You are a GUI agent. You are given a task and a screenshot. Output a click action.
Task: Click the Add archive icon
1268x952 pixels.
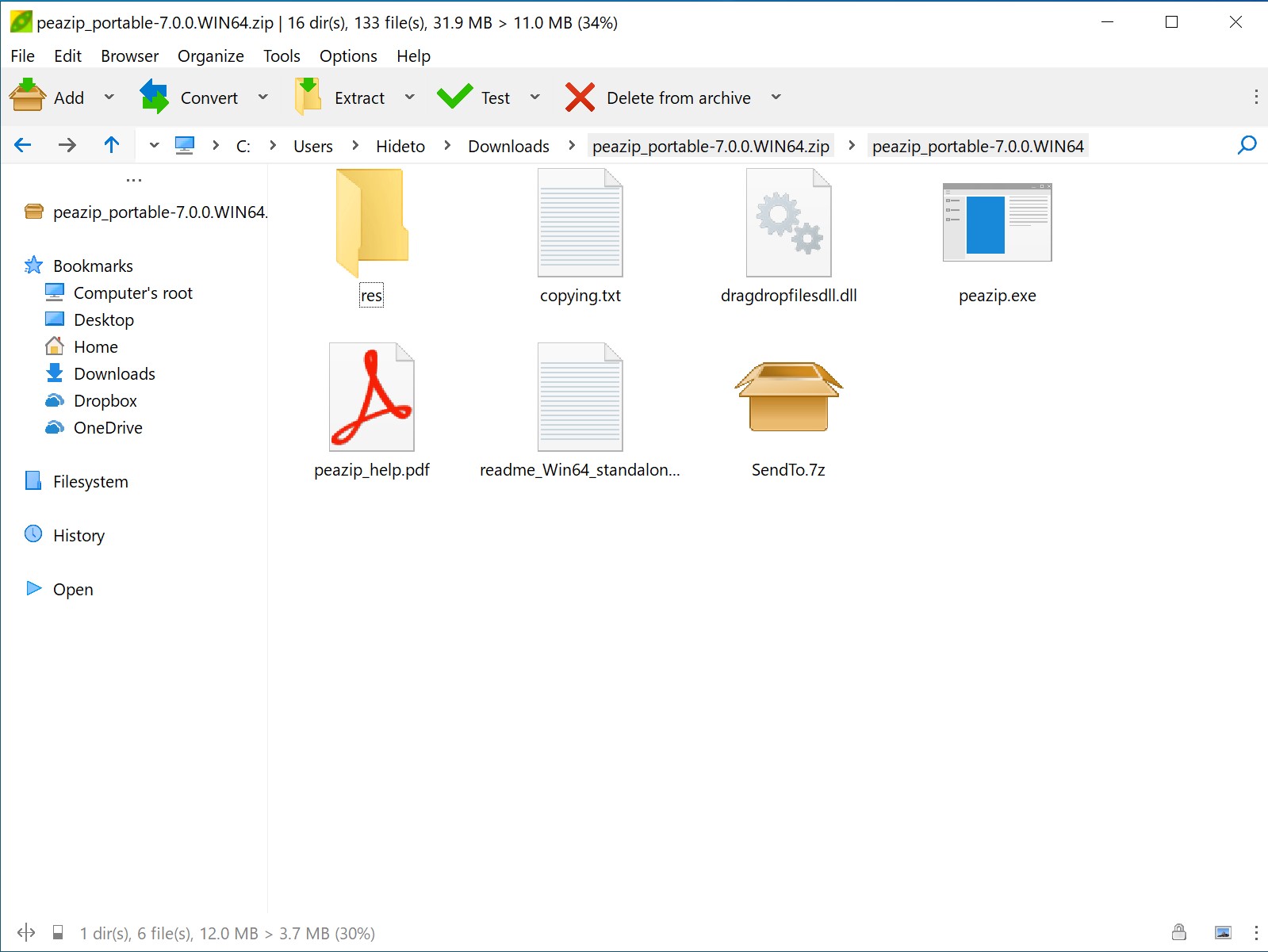tap(28, 97)
